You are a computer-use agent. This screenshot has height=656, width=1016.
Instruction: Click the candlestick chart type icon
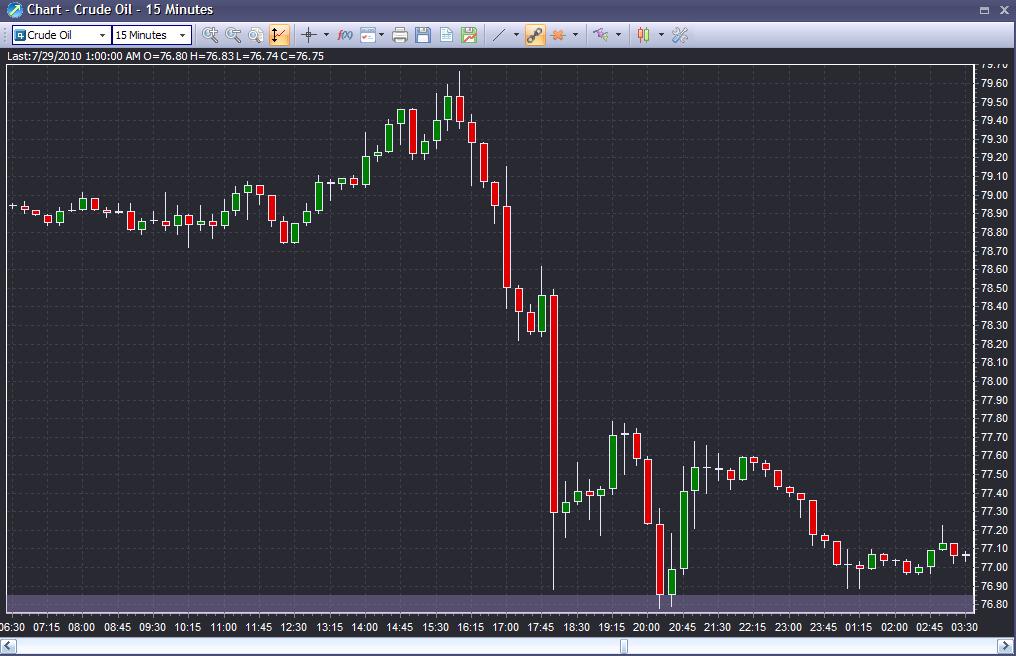[x=643, y=35]
